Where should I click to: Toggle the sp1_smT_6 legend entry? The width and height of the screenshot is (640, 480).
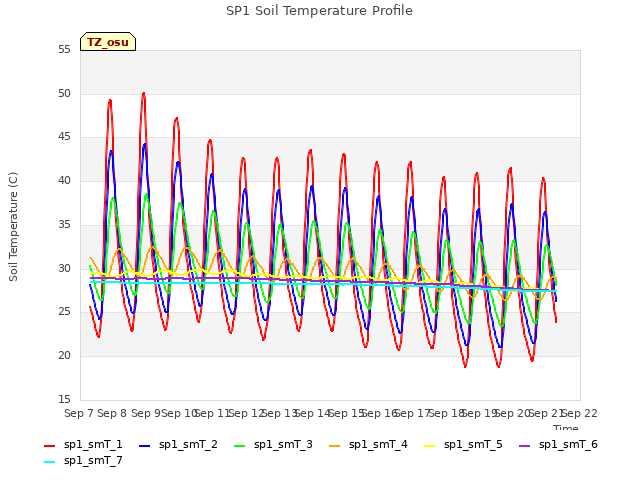558,444
